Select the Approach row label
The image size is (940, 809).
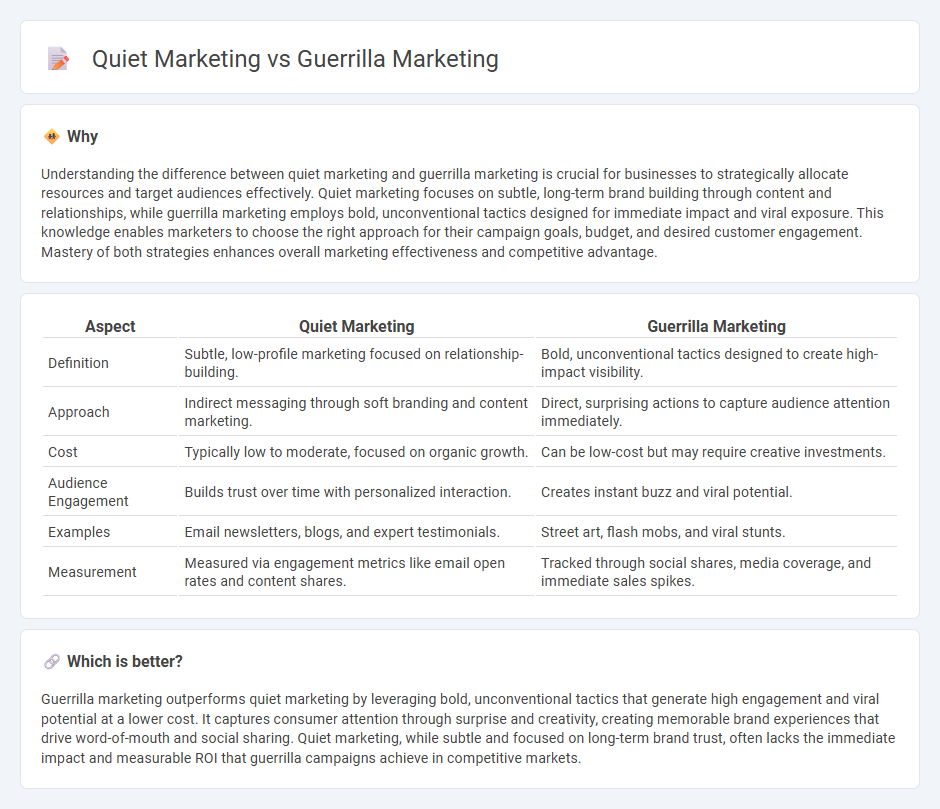coord(79,412)
